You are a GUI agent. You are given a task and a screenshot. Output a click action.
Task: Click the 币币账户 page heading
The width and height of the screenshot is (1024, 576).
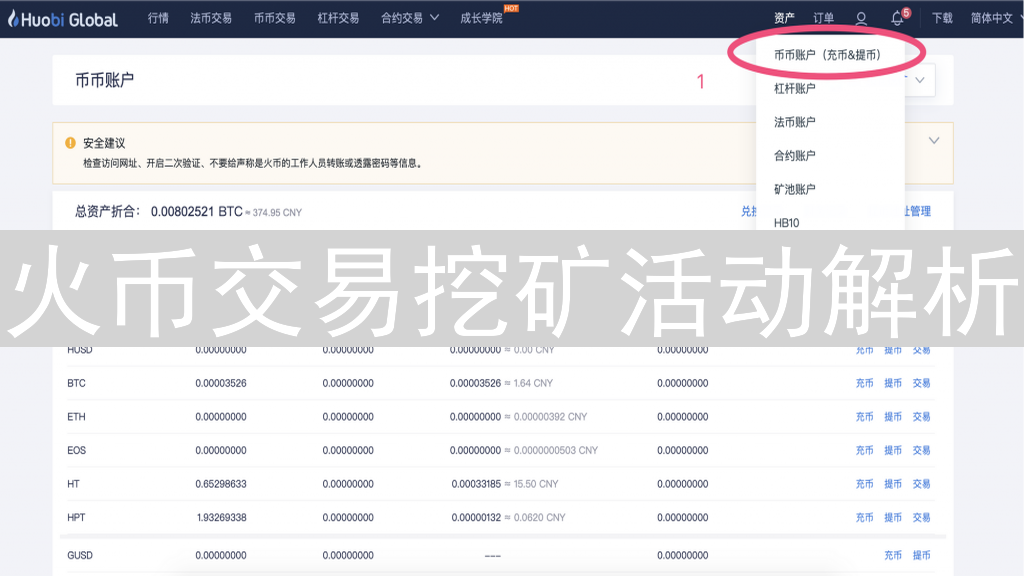(x=104, y=80)
